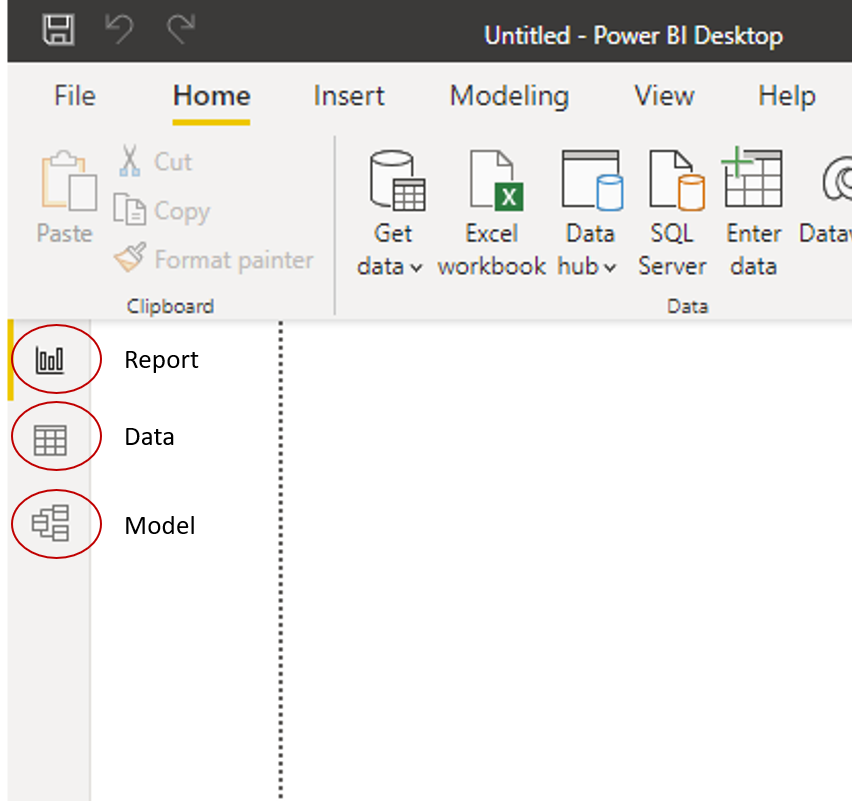Click the Enter data table icon
Screen dimensions: 852x801
pos(753,179)
